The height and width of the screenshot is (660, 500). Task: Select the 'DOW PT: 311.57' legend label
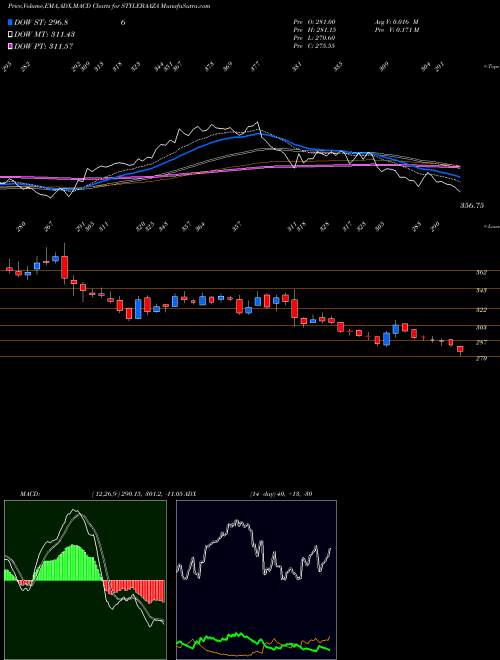pyautogui.click(x=44, y=46)
